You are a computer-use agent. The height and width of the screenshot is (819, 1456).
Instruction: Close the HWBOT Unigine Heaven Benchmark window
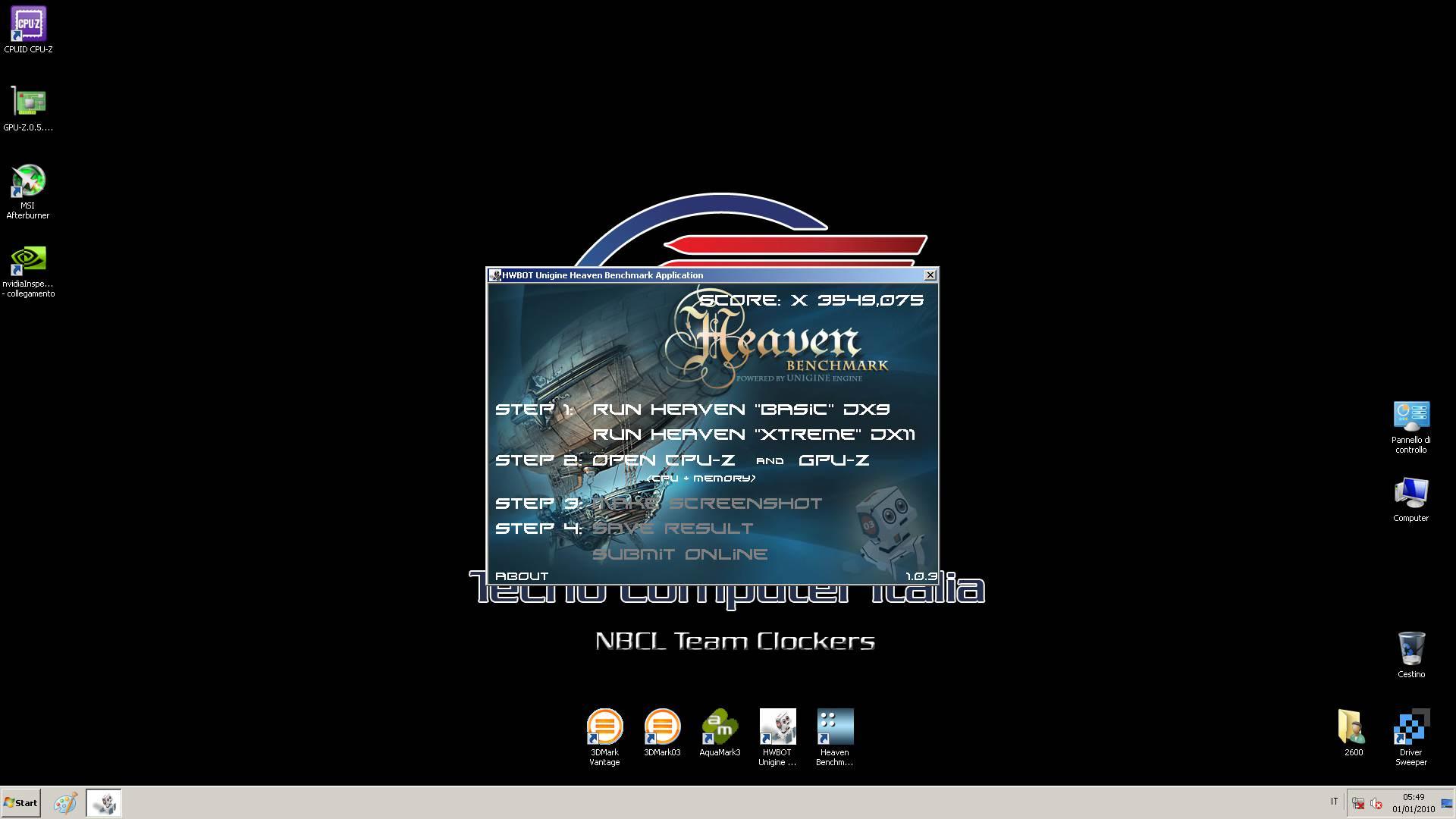[930, 275]
